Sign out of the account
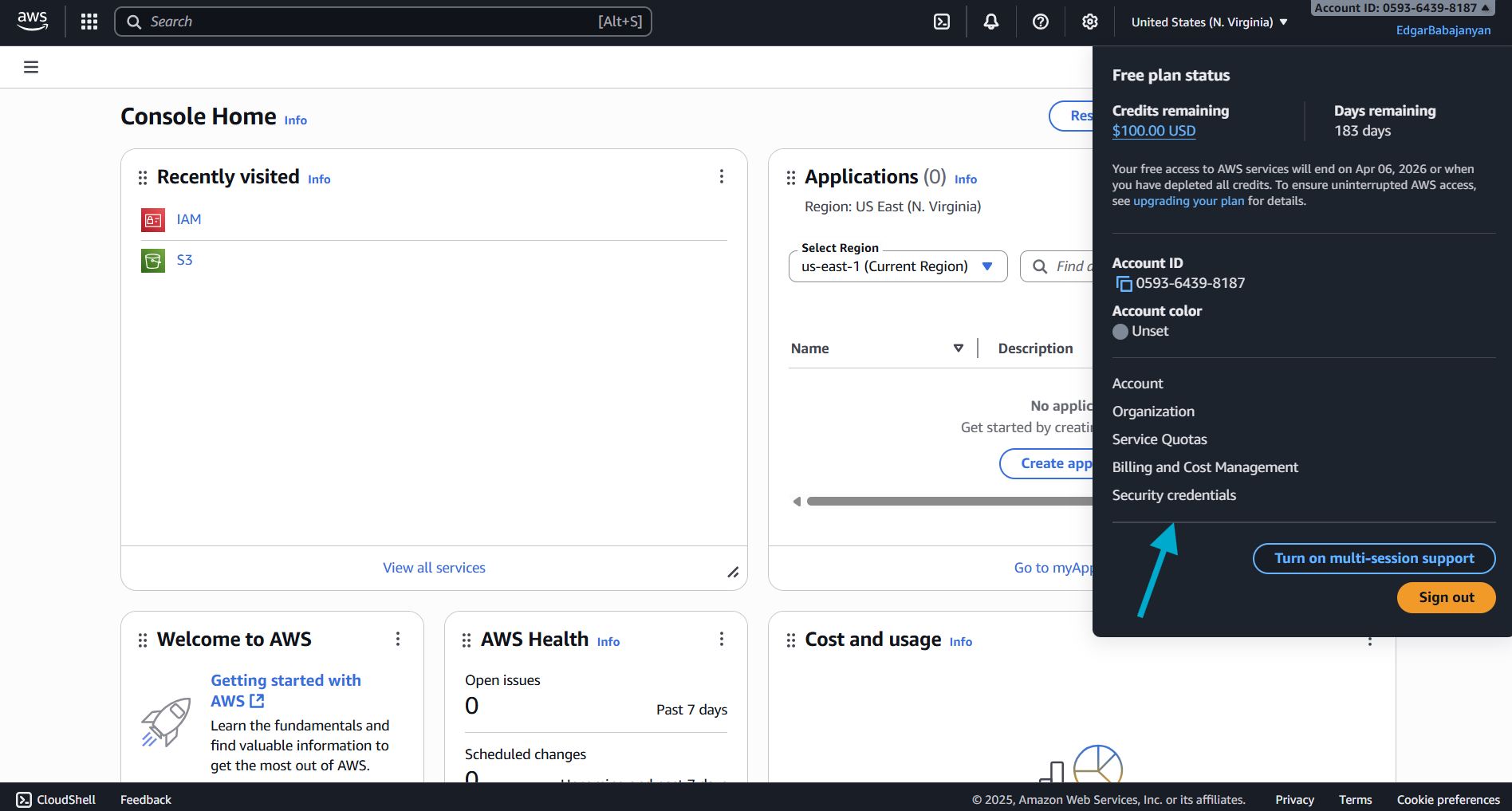This screenshot has width=1512, height=811. (1446, 597)
